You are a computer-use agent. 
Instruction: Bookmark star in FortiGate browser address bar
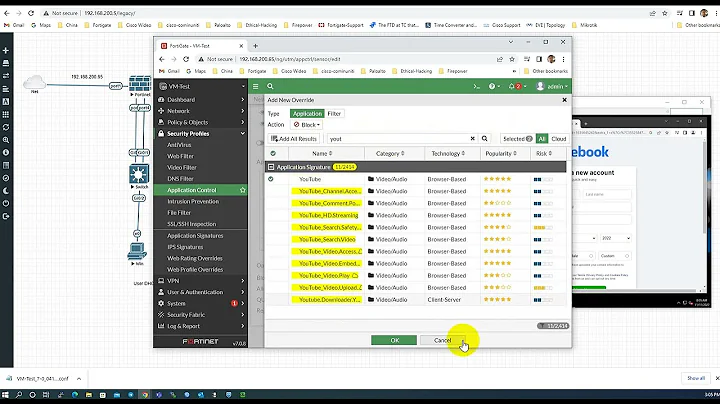coord(512,59)
